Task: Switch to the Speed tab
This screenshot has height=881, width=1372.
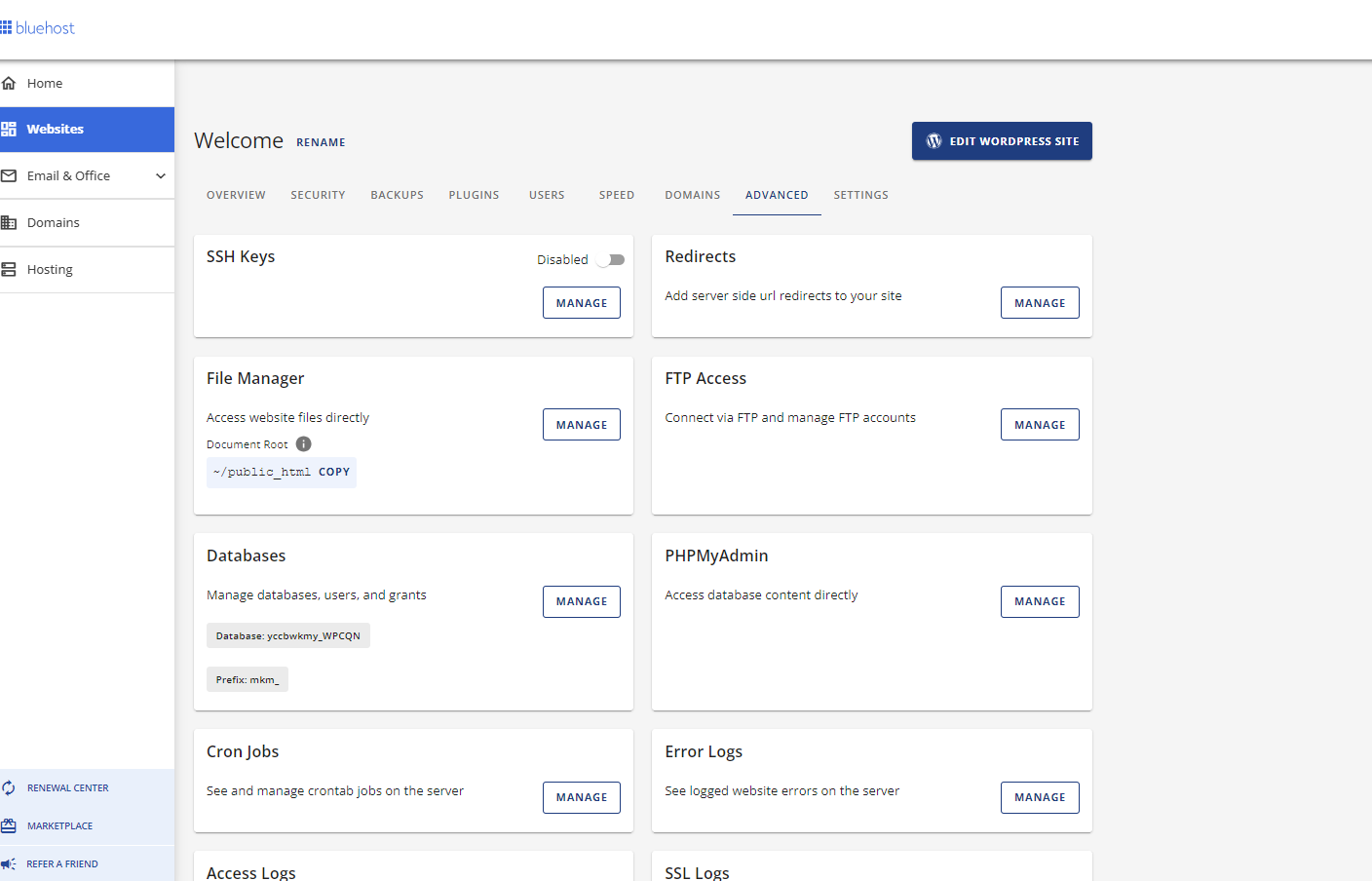Action: pyautogui.click(x=617, y=195)
